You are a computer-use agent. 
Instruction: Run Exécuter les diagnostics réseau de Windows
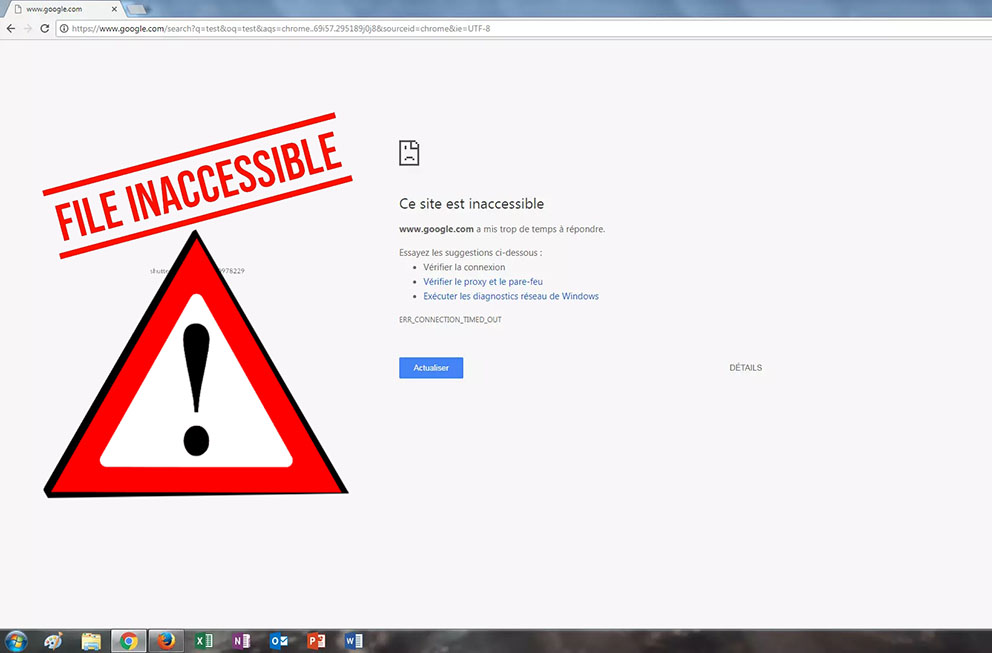click(511, 296)
